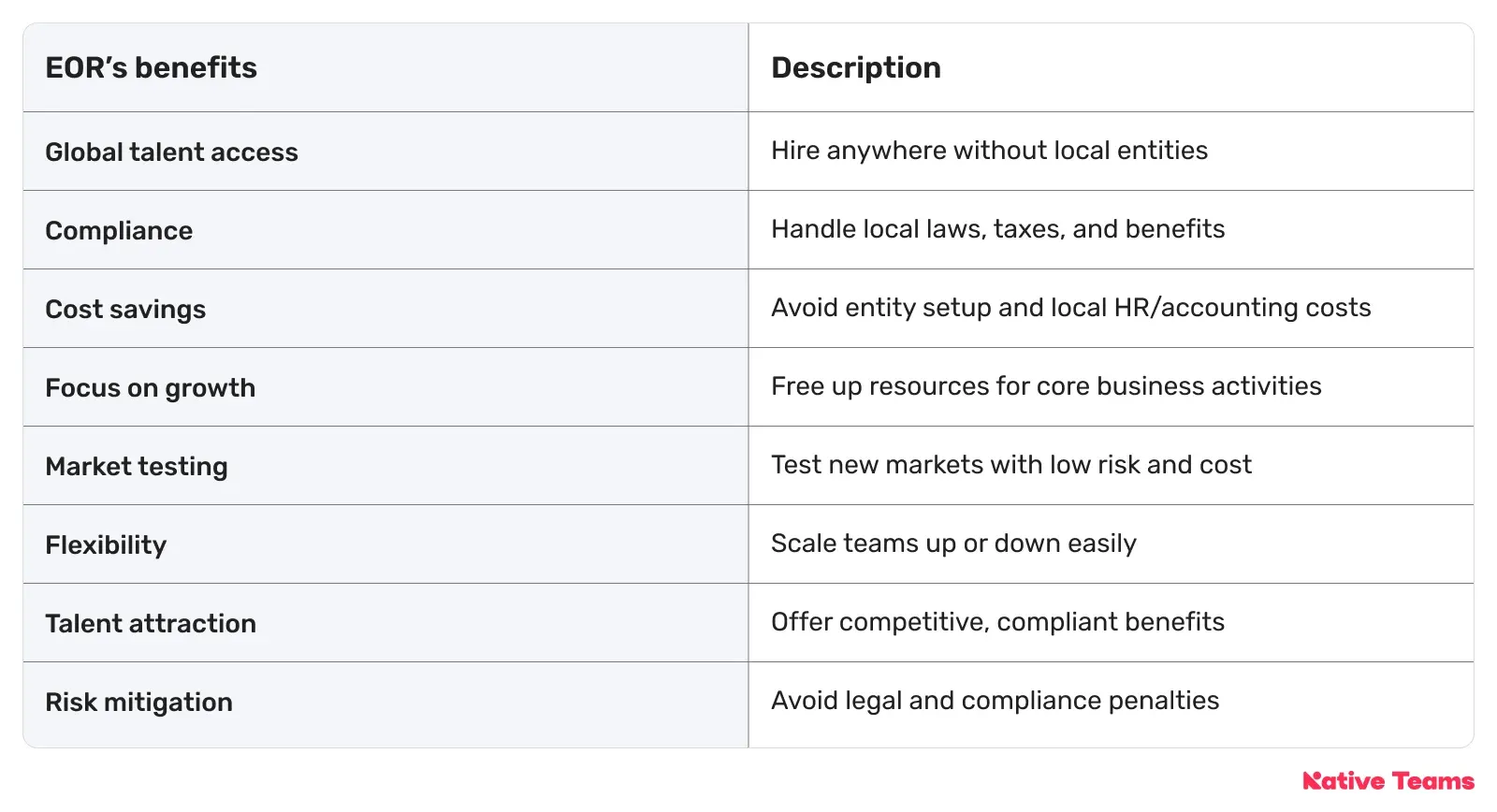Image resolution: width=1497 pixels, height=812 pixels.
Task: Select 'Scale teams up or down easily'
Action: click(x=953, y=543)
